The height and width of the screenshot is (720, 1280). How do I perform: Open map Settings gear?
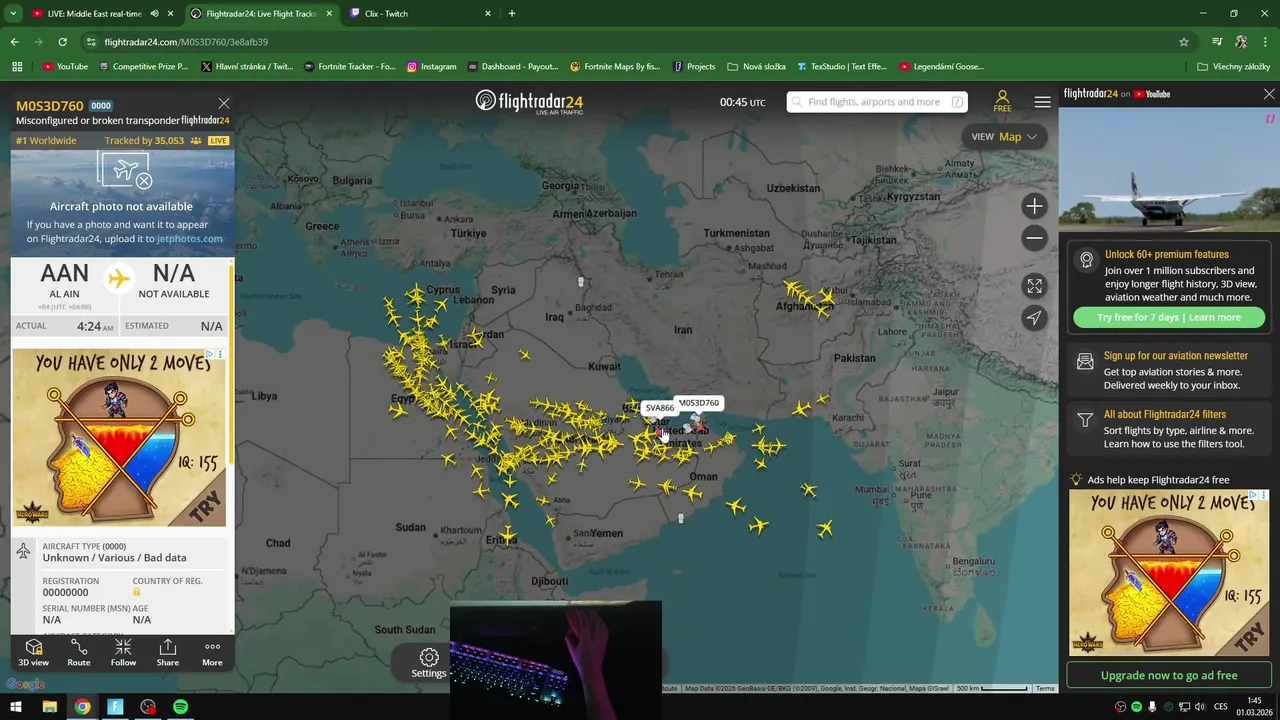click(x=429, y=662)
